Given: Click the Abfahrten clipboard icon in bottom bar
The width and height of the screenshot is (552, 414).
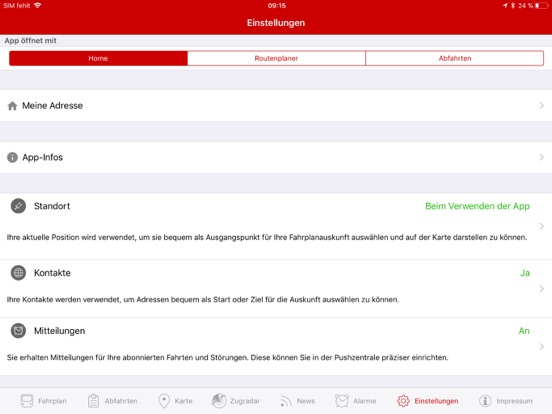Looking at the screenshot, I should [x=94, y=401].
